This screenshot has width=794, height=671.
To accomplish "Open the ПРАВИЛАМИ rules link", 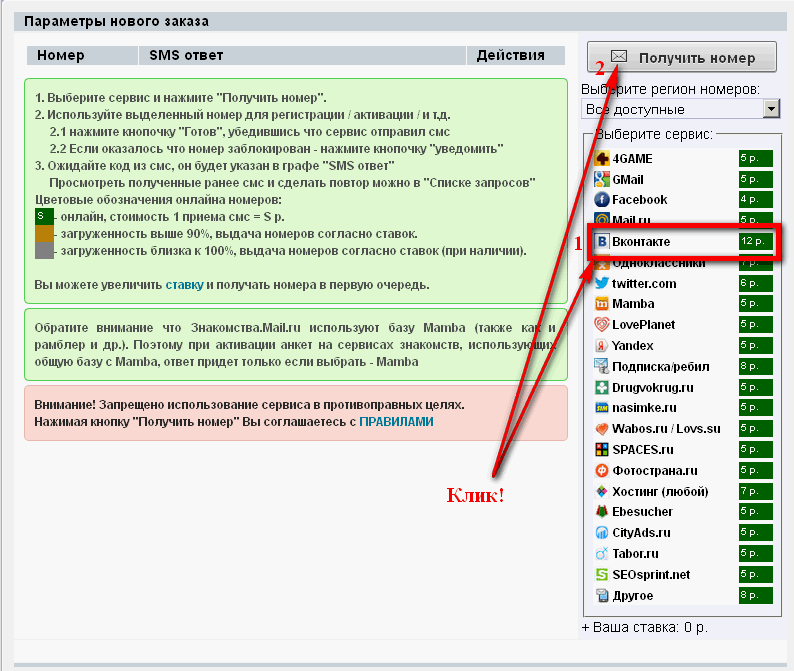I will pyautogui.click(x=396, y=422).
